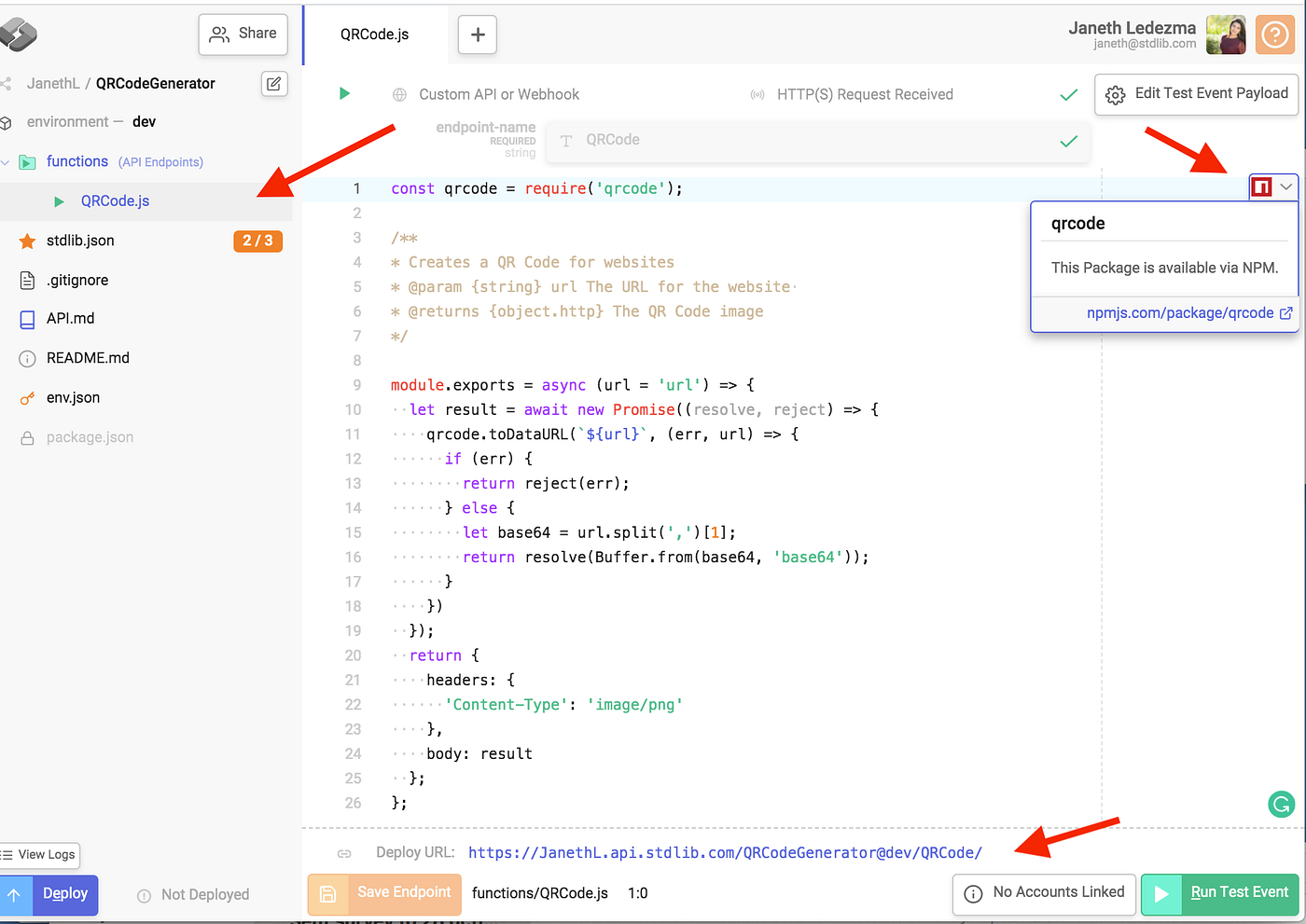This screenshot has height=924, width=1306.
Task: Select the stdlib.json file
Action: [x=80, y=241]
